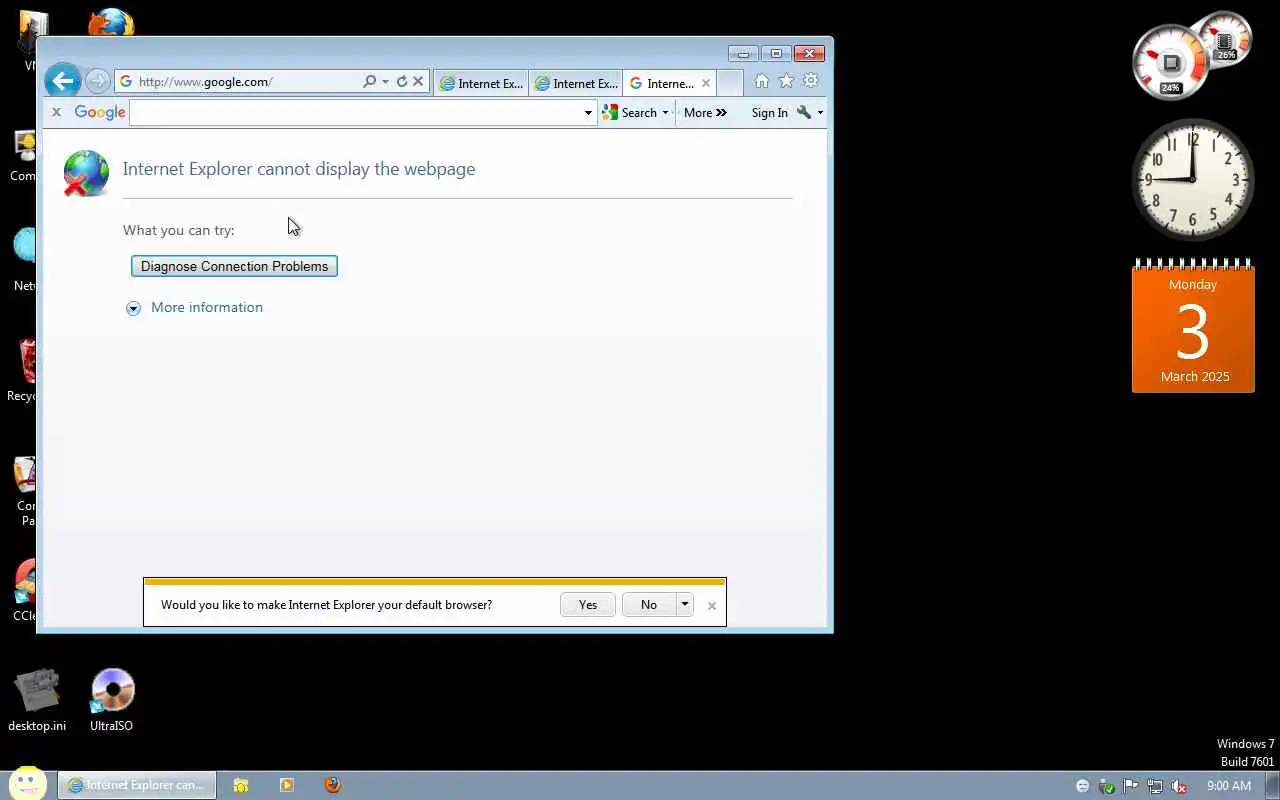Click the Start button on the taskbar
The height and width of the screenshot is (800, 1280).
click(x=28, y=784)
